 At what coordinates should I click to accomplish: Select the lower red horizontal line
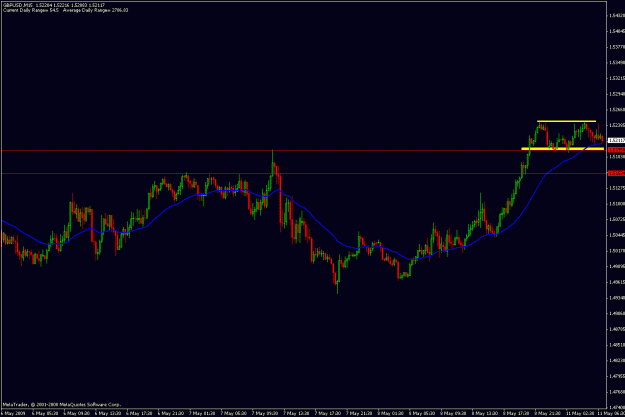click(x=303, y=173)
